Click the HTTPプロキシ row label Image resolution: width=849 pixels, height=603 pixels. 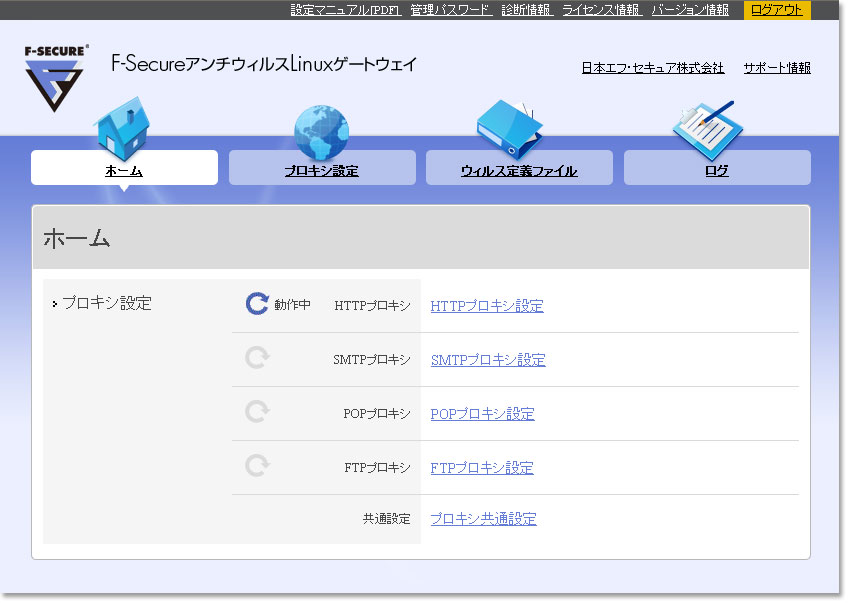373,306
